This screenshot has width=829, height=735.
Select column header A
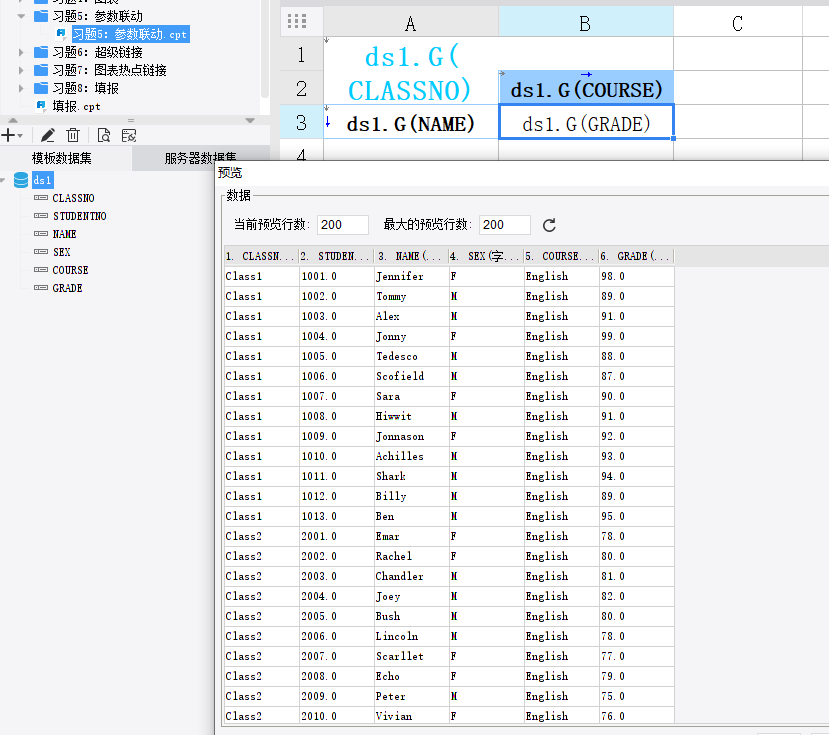click(x=411, y=23)
